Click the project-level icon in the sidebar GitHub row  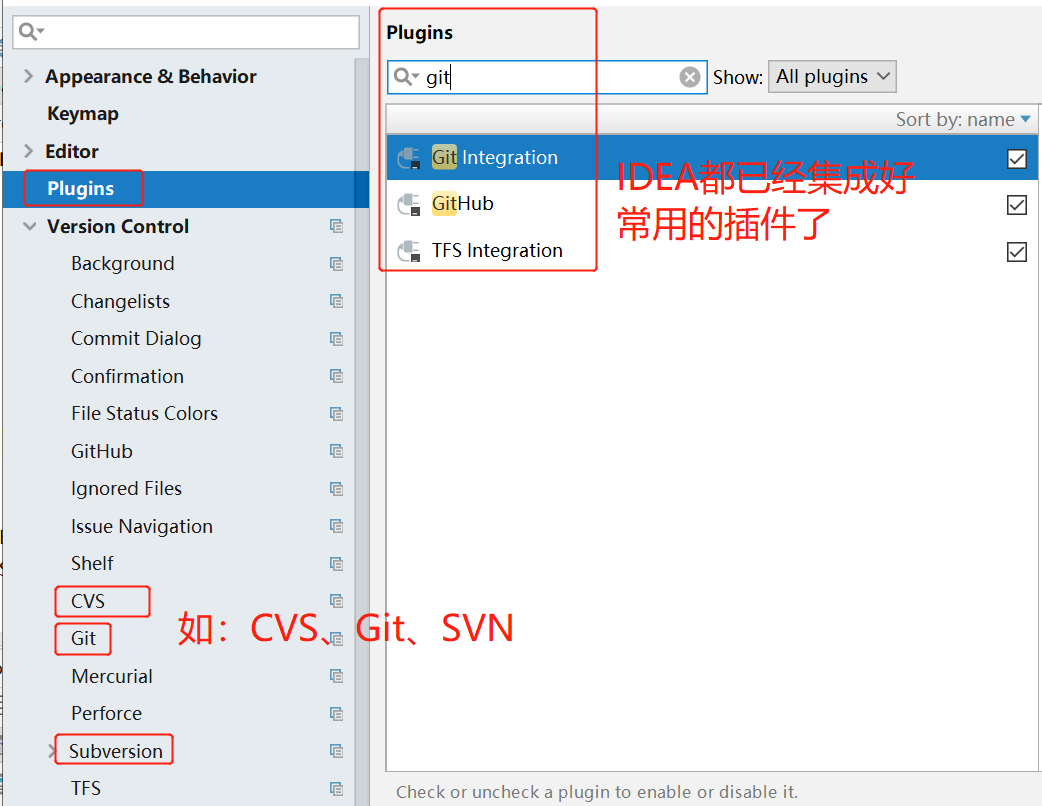click(336, 452)
